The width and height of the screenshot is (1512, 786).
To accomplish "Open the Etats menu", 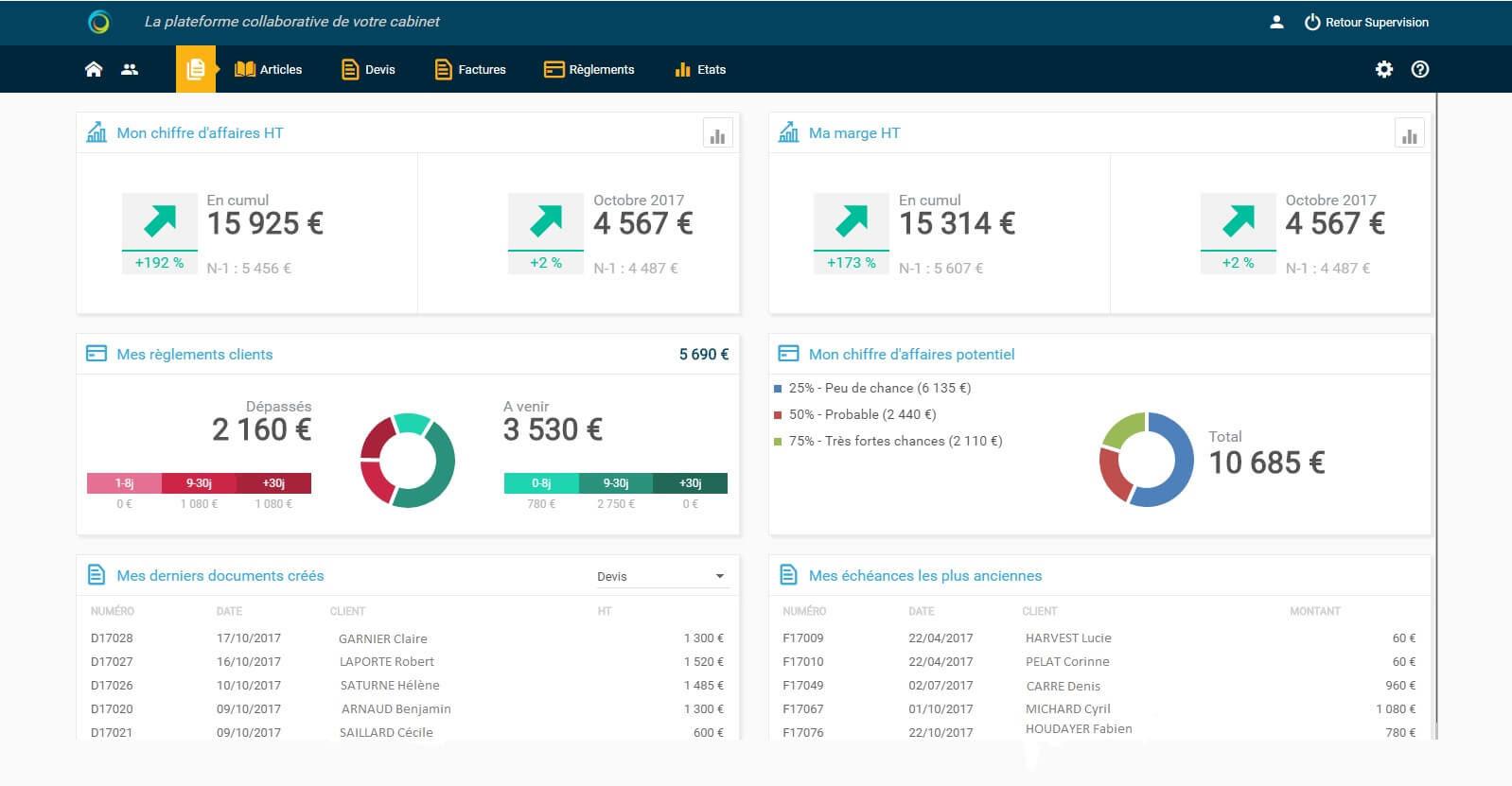I will 700,69.
